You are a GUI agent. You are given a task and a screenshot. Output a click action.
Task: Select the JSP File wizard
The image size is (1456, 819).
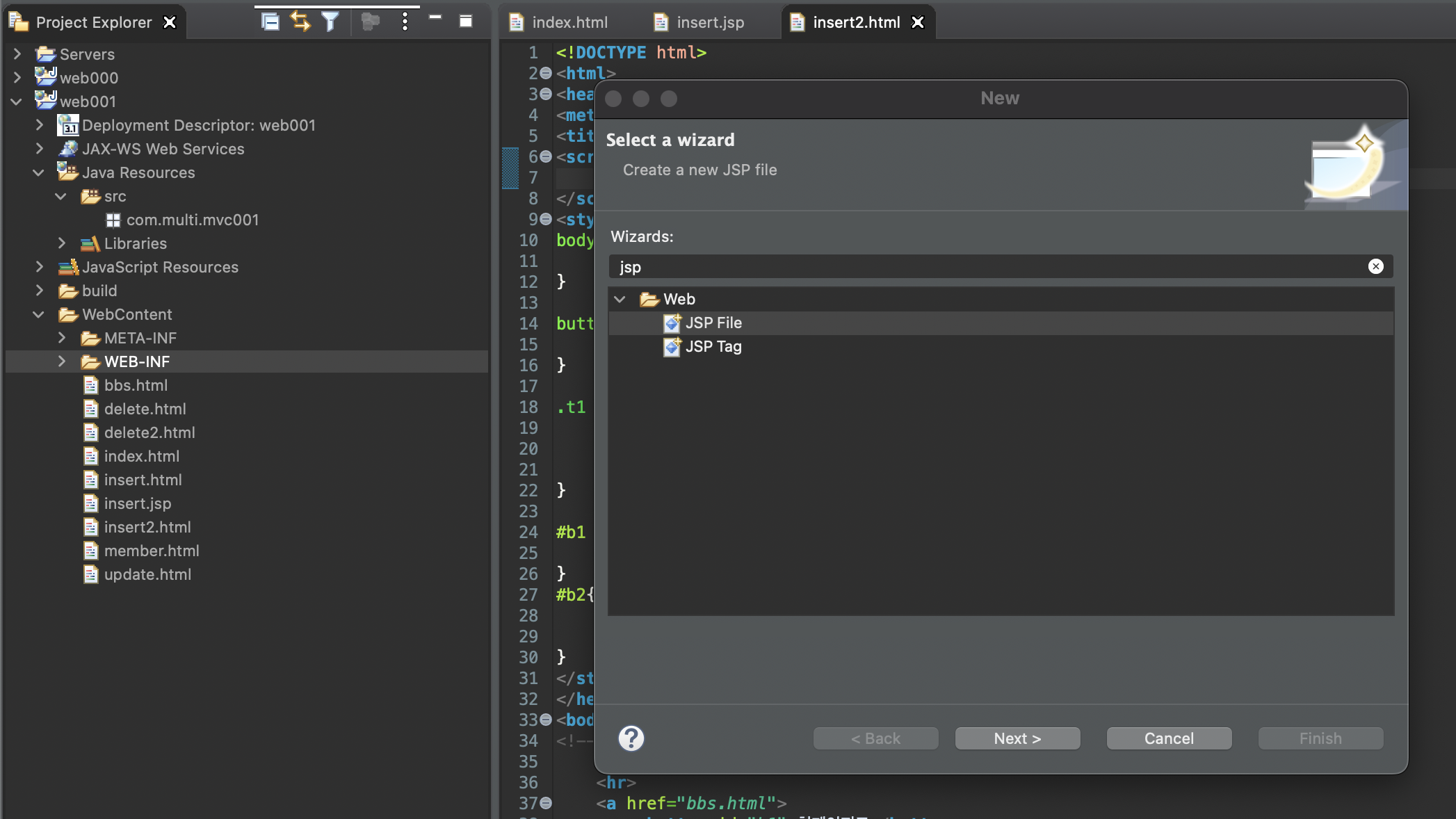[x=713, y=323]
